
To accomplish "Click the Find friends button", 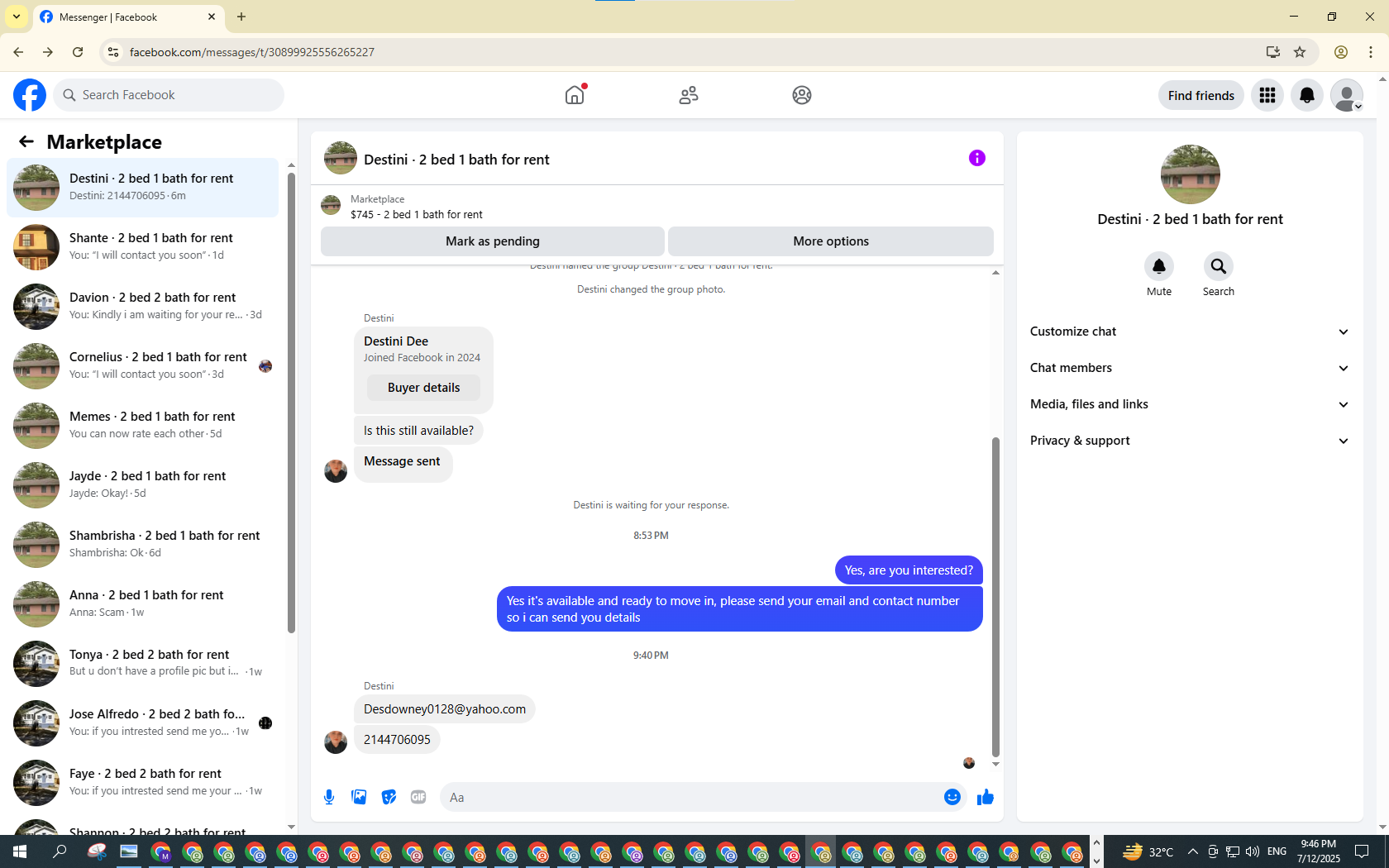I will [x=1200, y=95].
